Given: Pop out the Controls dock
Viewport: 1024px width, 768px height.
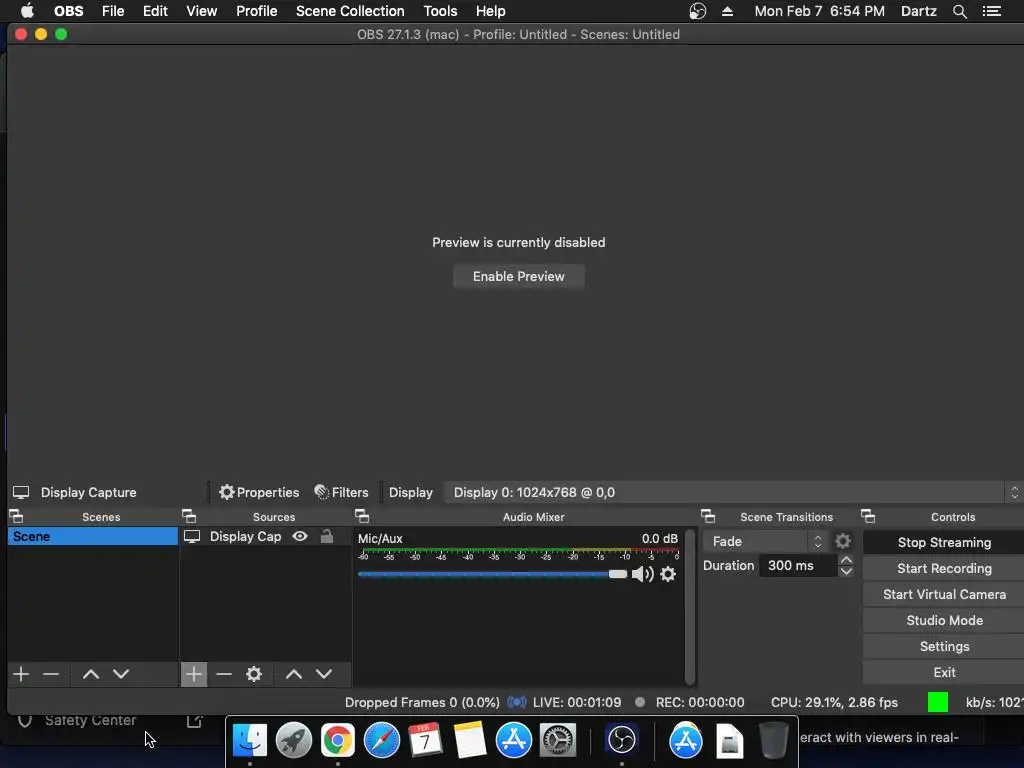Looking at the screenshot, I should click(x=868, y=517).
